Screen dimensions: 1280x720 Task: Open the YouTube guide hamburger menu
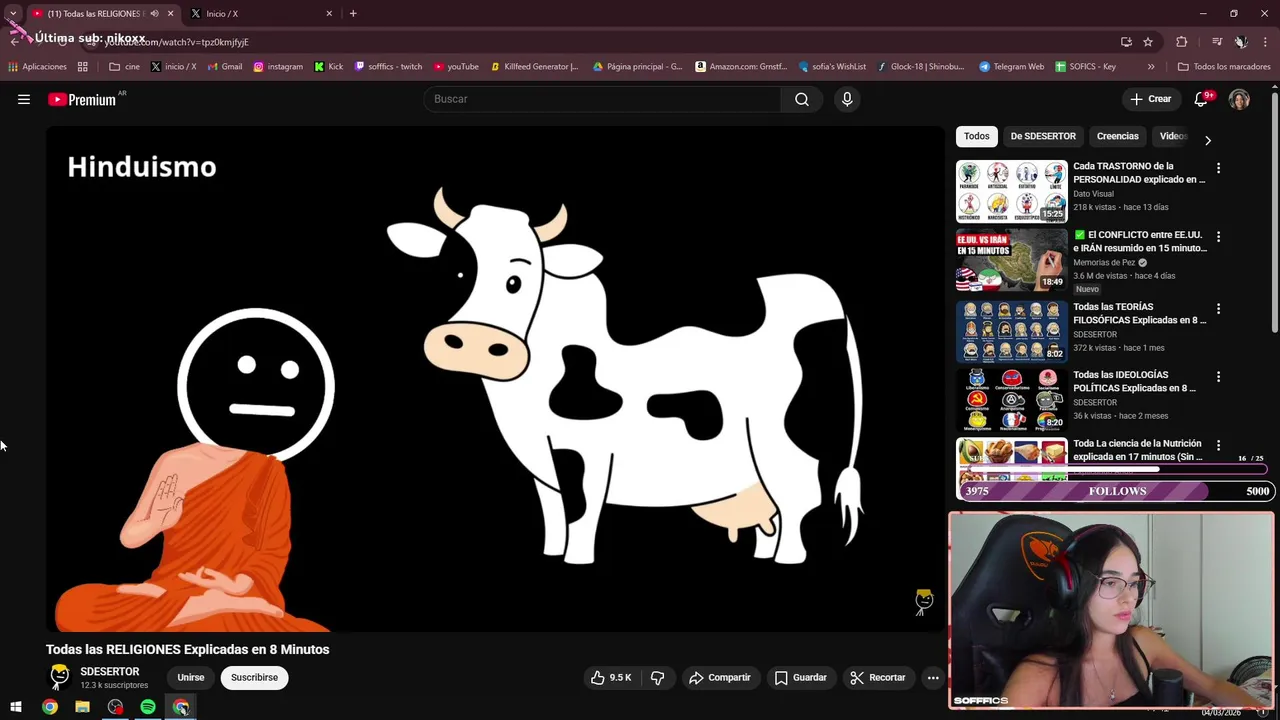coord(24,99)
